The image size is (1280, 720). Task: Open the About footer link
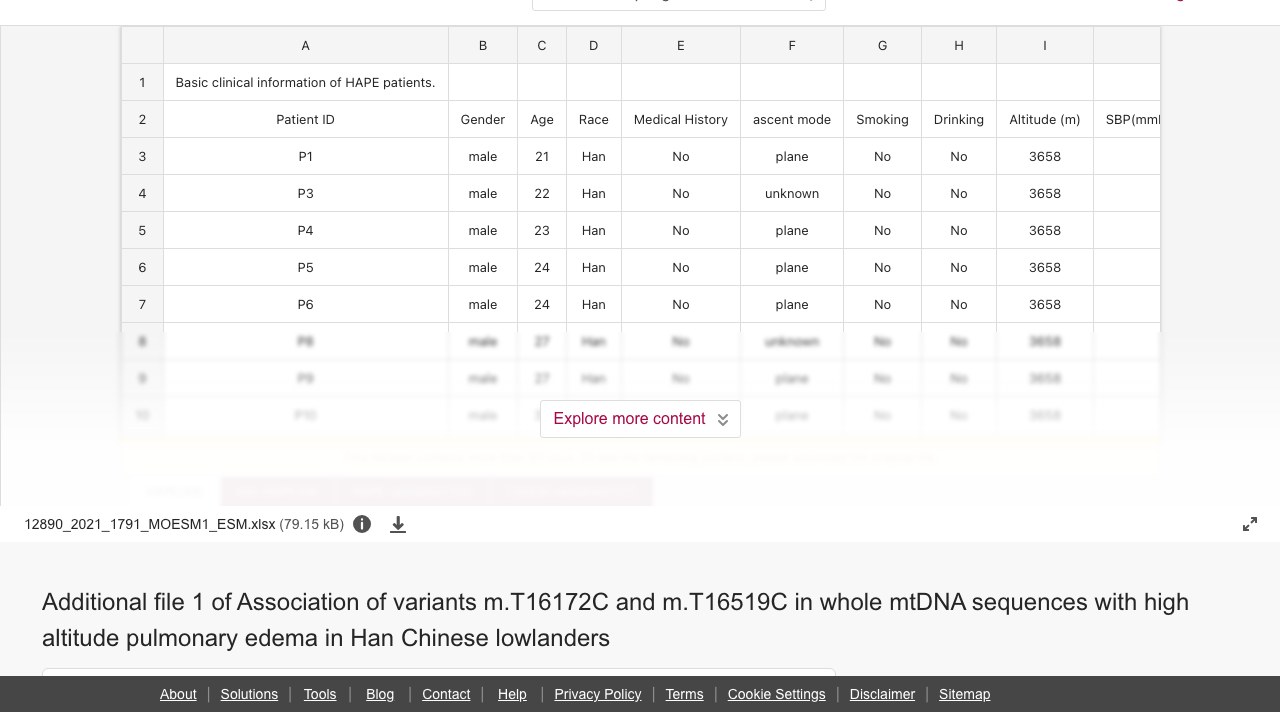point(178,694)
